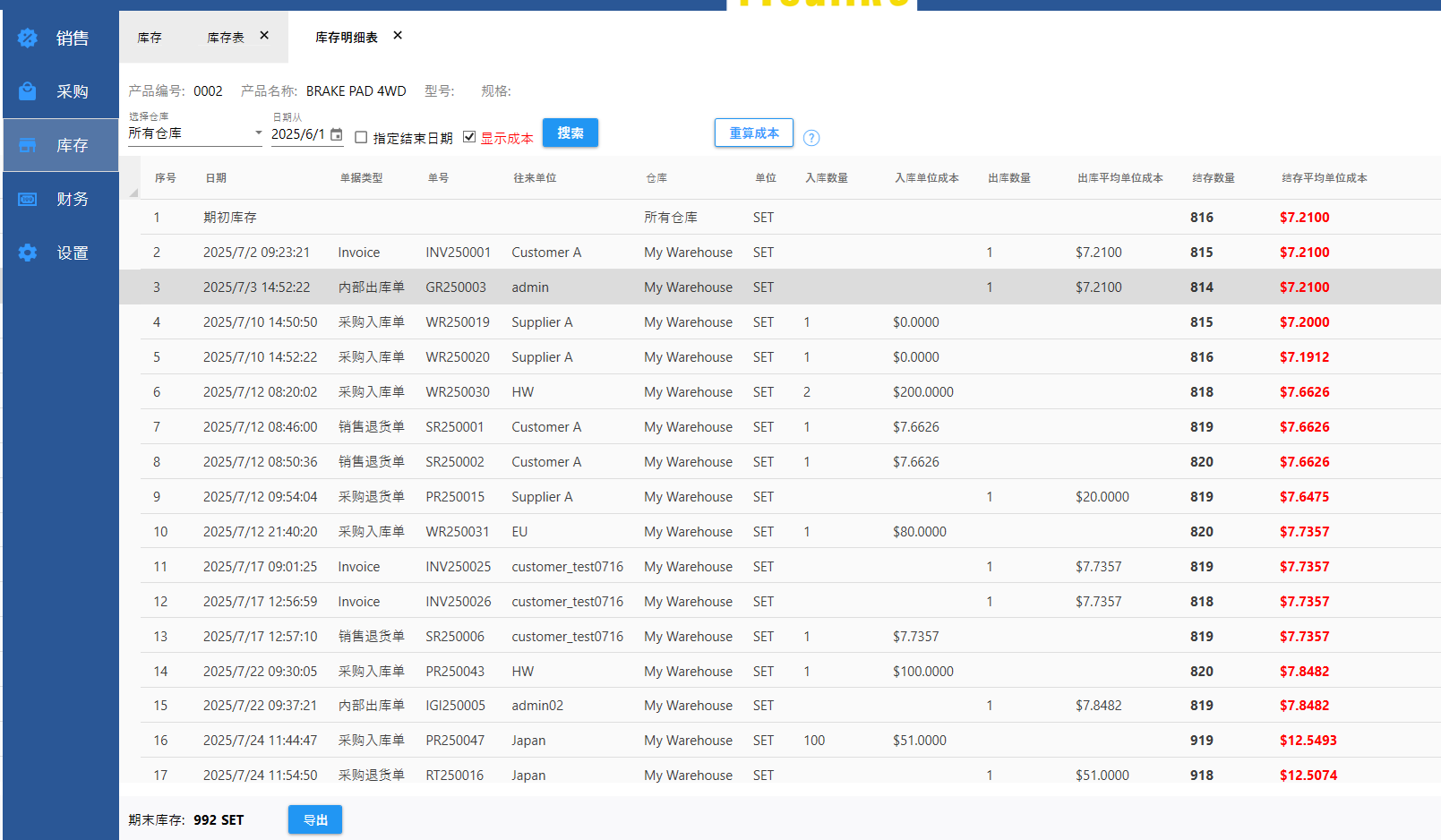
Task: Close the 库存表 tab
Action: (x=264, y=36)
